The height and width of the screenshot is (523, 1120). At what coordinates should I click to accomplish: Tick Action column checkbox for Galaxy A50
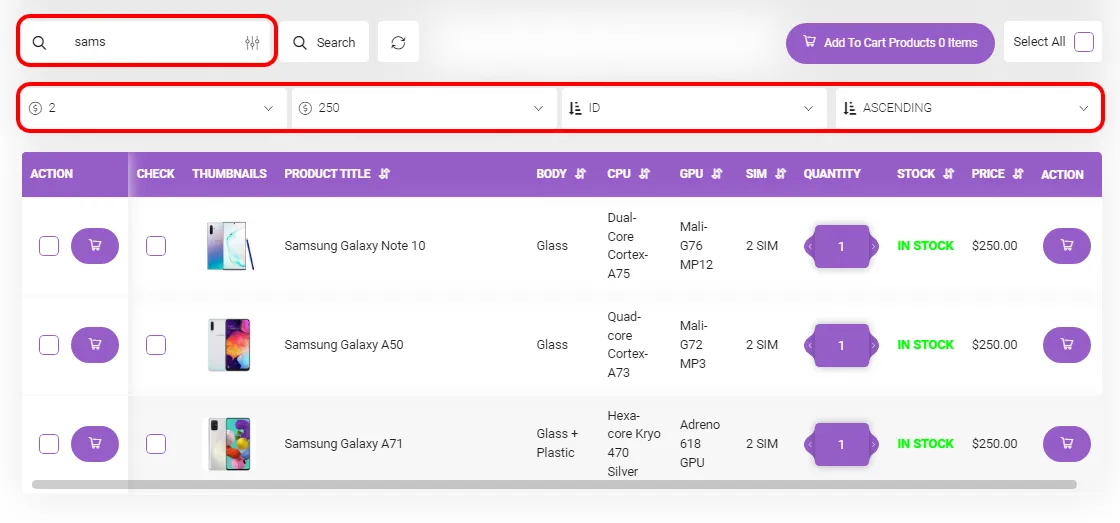point(49,345)
